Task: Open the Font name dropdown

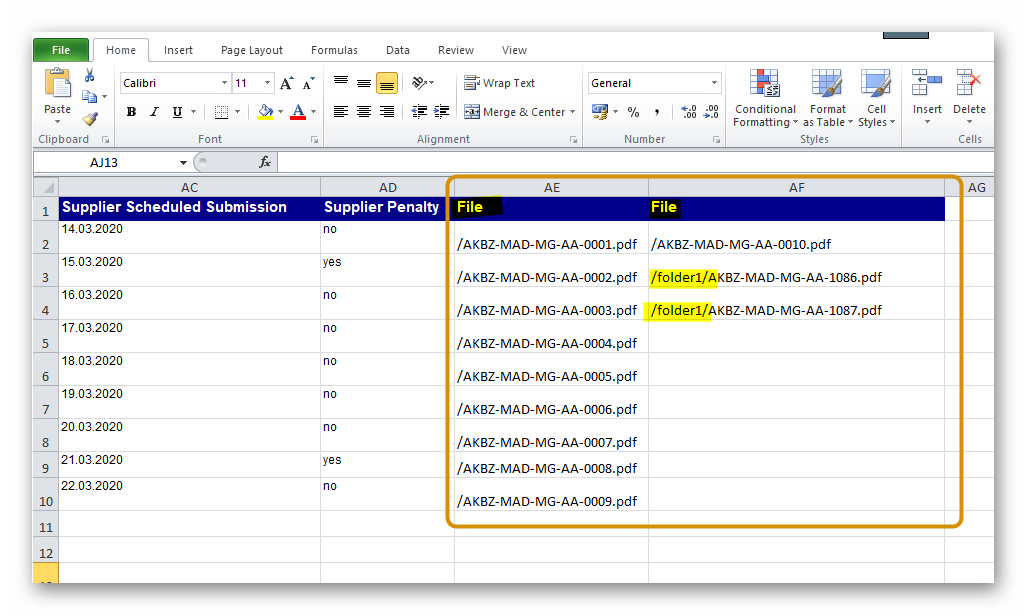Action: (226, 82)
